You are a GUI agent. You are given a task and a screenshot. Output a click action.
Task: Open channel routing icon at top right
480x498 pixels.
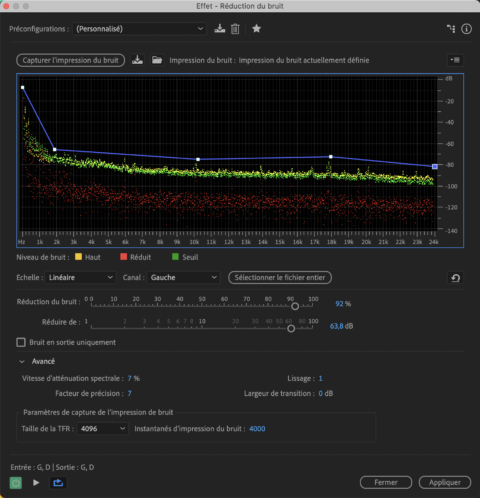[x=451, y=29]
